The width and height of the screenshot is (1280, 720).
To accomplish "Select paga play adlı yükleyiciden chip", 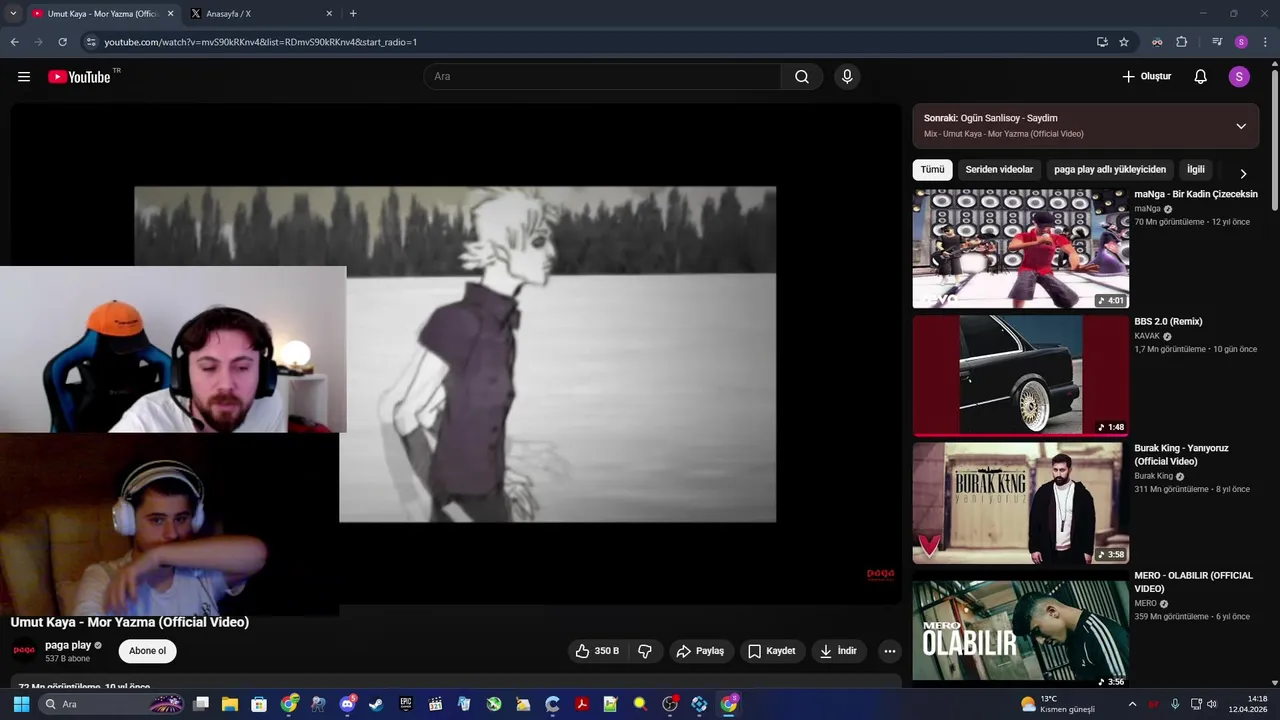I will click(x=1110, y=170).
